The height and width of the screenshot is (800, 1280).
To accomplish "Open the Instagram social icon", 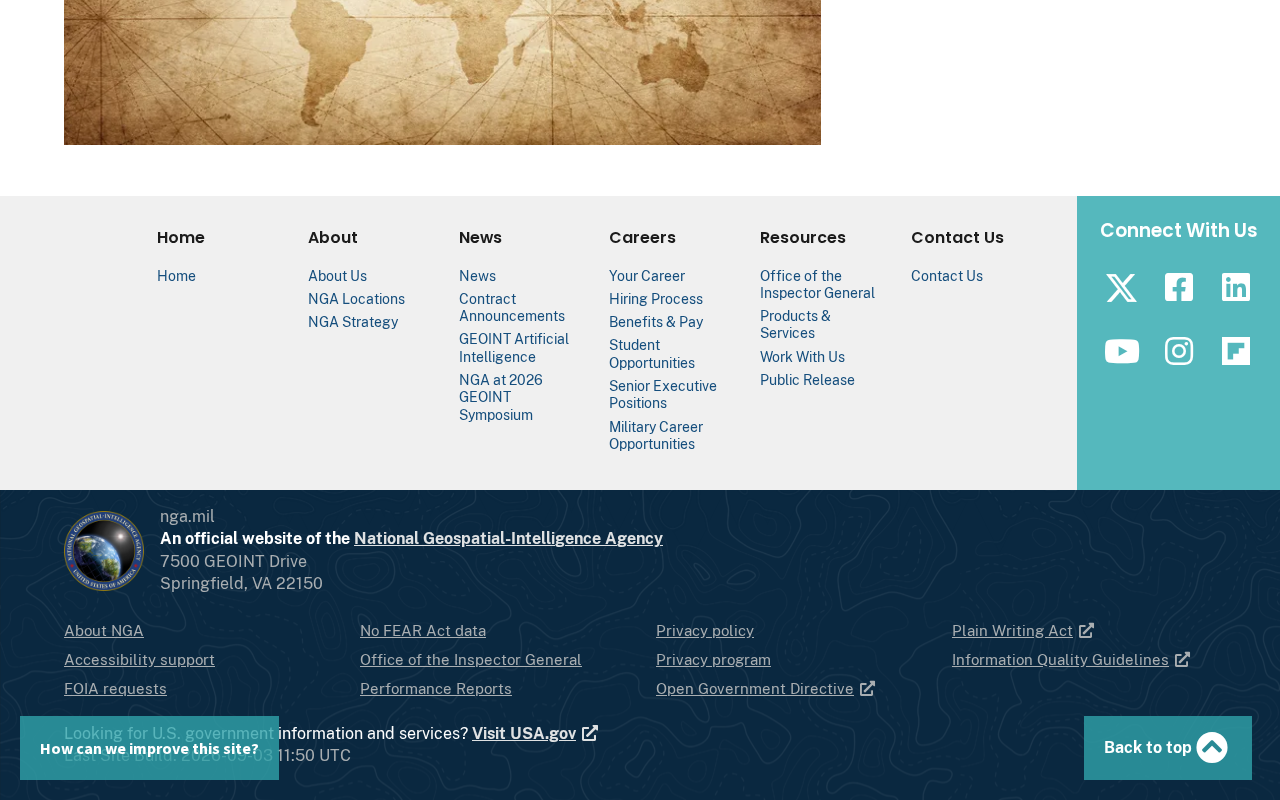I will (x=1179, y=351).
